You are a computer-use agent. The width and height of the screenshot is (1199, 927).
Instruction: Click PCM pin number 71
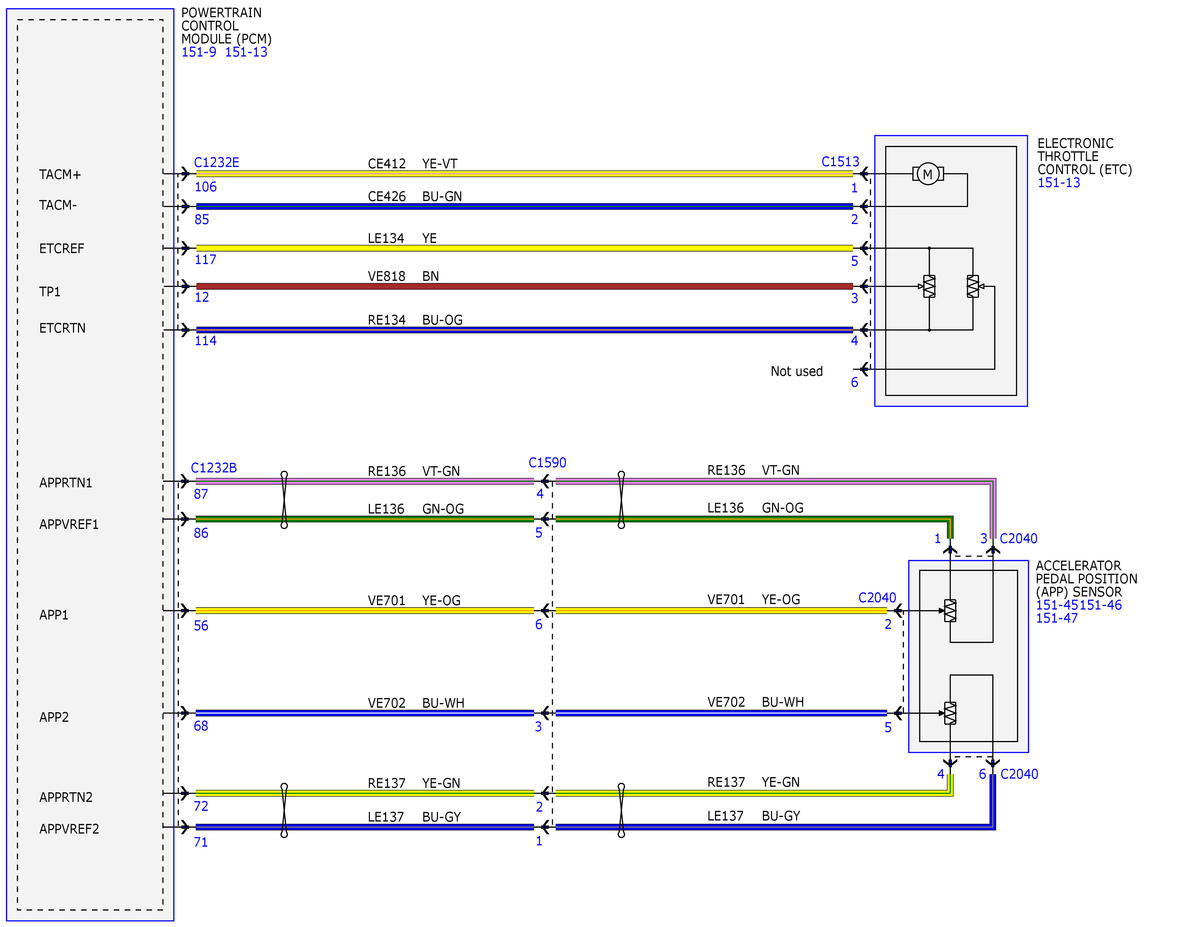click(200, 842)
